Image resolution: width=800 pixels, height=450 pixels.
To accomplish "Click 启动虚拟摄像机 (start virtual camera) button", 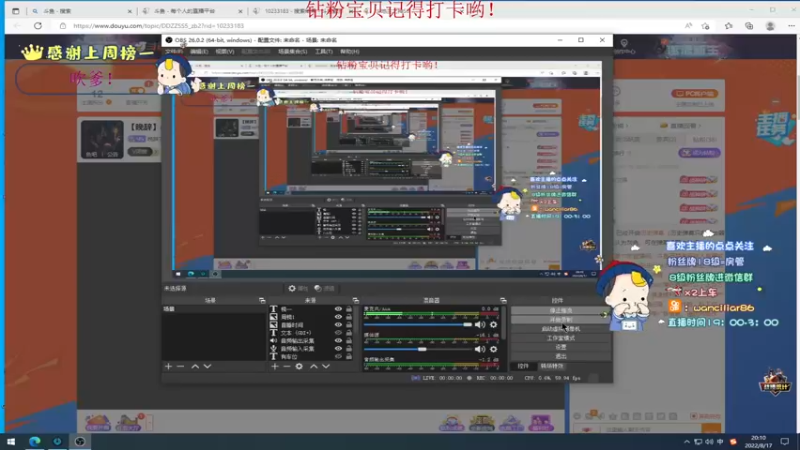I will (561, 329).
